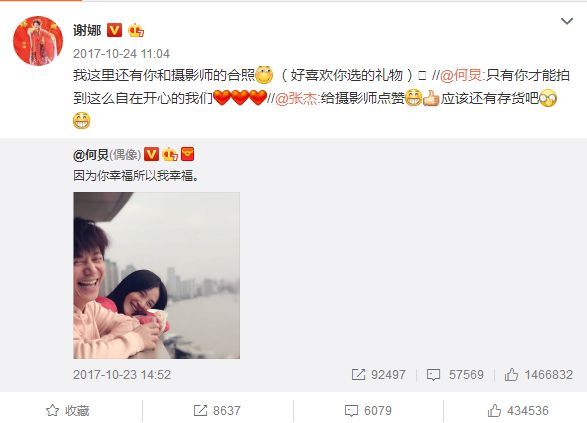
Task: Click the red envelope icon beside @何炅
Action: tap(188, 154)
